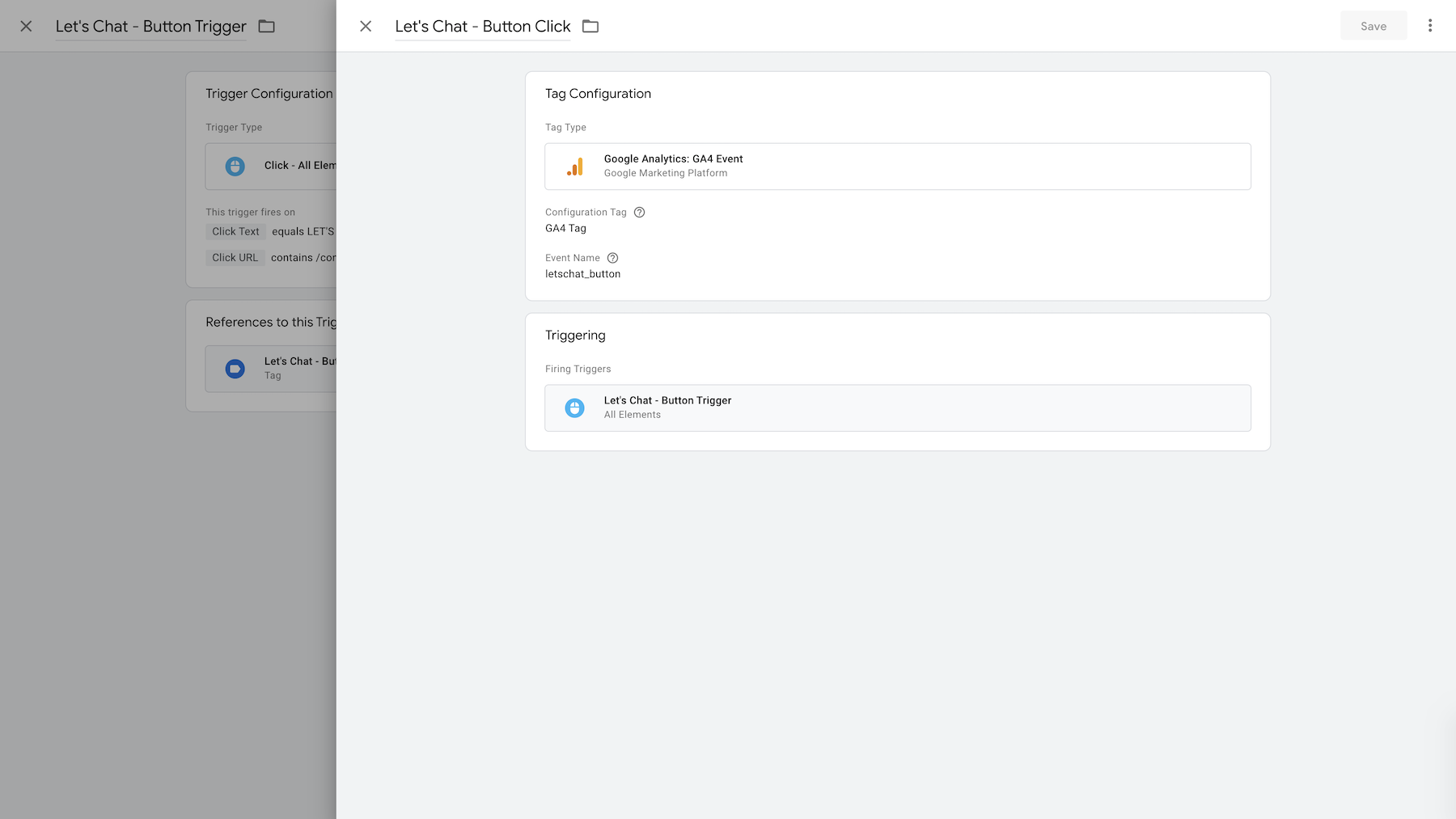
Task: Click the Click - All Elements trigger type icon
Action: click(235, 167)
